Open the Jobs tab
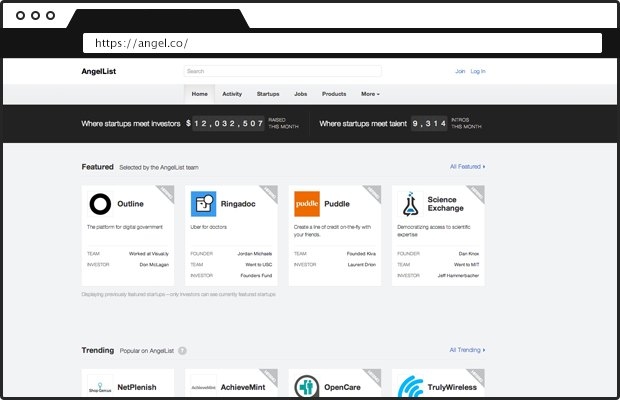Viewport: 620px width, 400px height. (301, 94)
